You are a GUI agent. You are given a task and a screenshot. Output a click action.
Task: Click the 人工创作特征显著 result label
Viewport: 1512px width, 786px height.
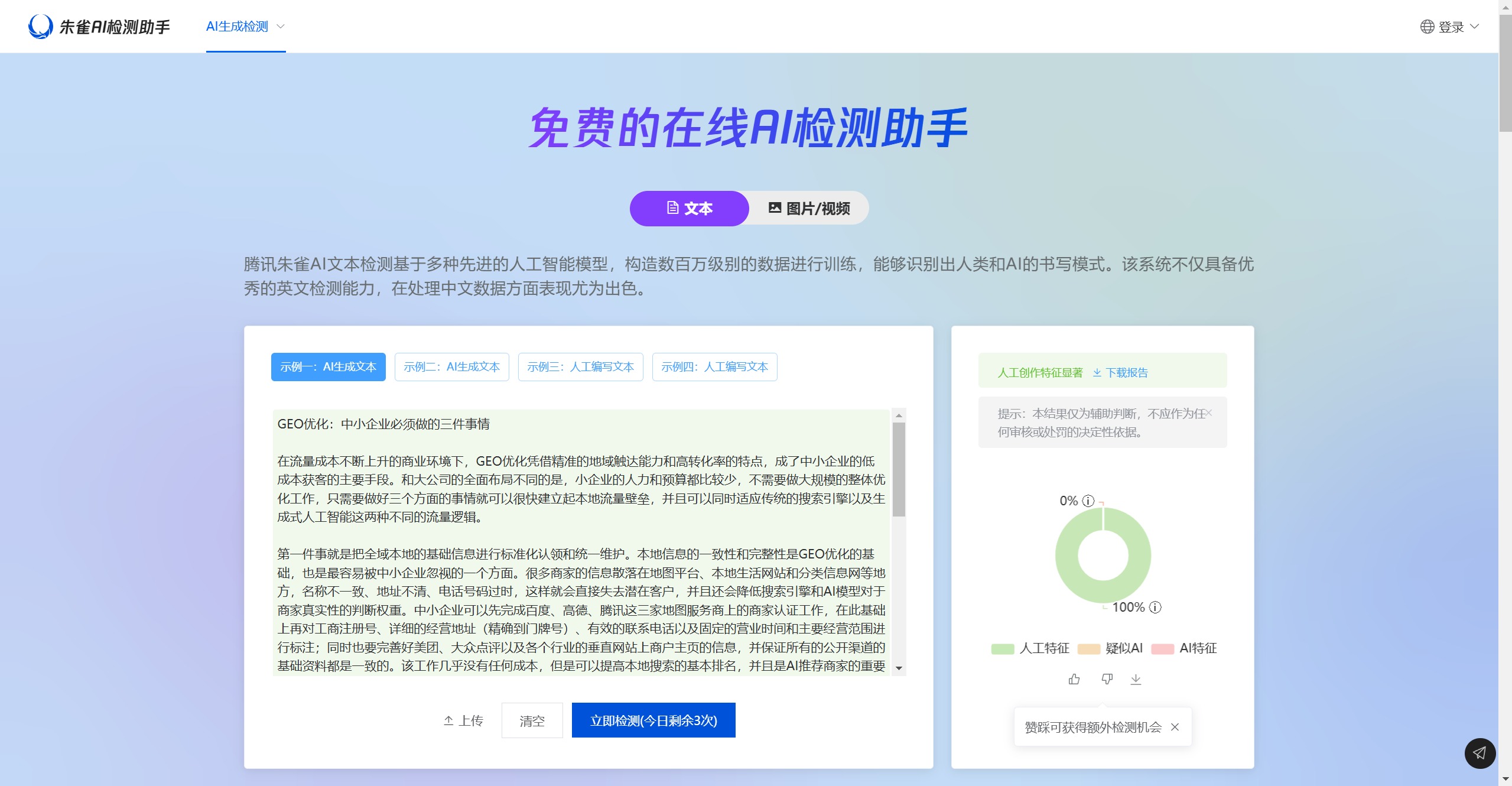tap(1040, 372)
